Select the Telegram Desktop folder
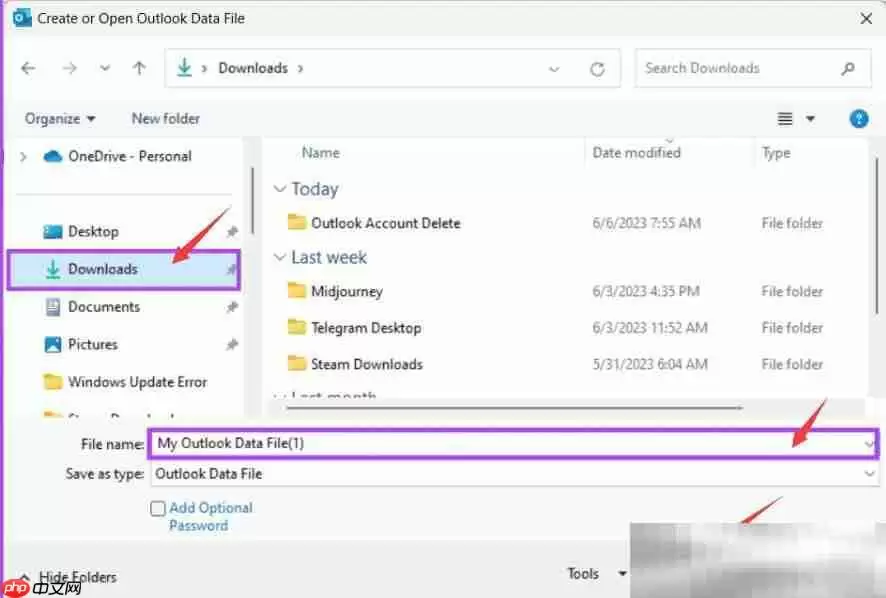 pos(365,328)
